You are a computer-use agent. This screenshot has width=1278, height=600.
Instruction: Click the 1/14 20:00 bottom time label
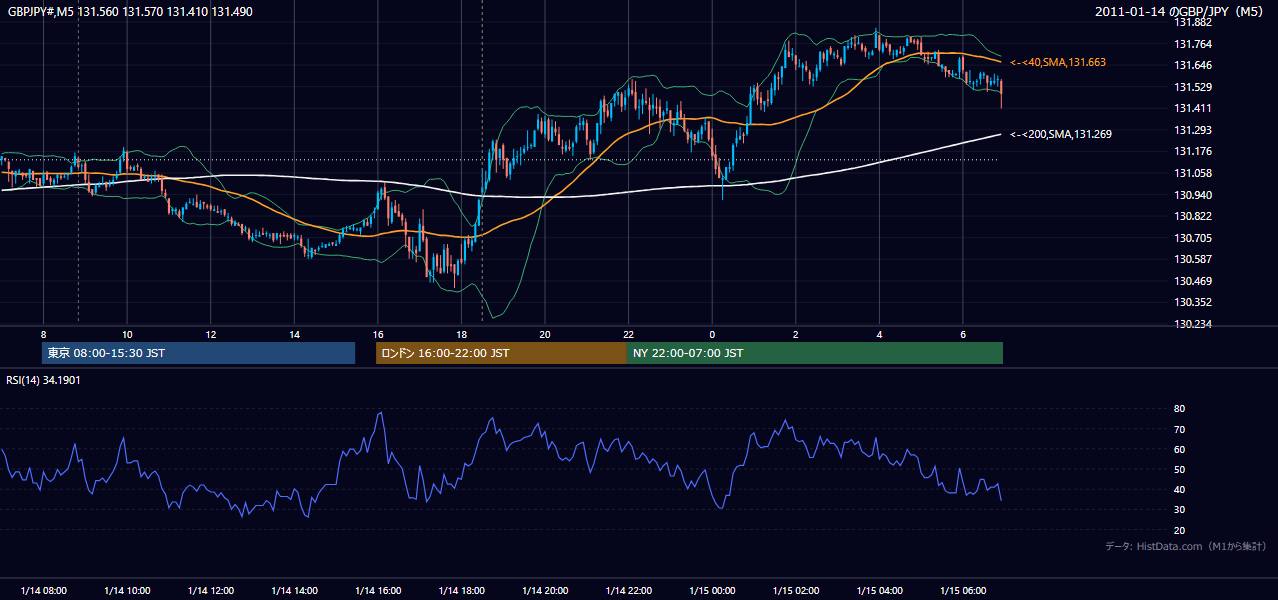tap(545, 591)
